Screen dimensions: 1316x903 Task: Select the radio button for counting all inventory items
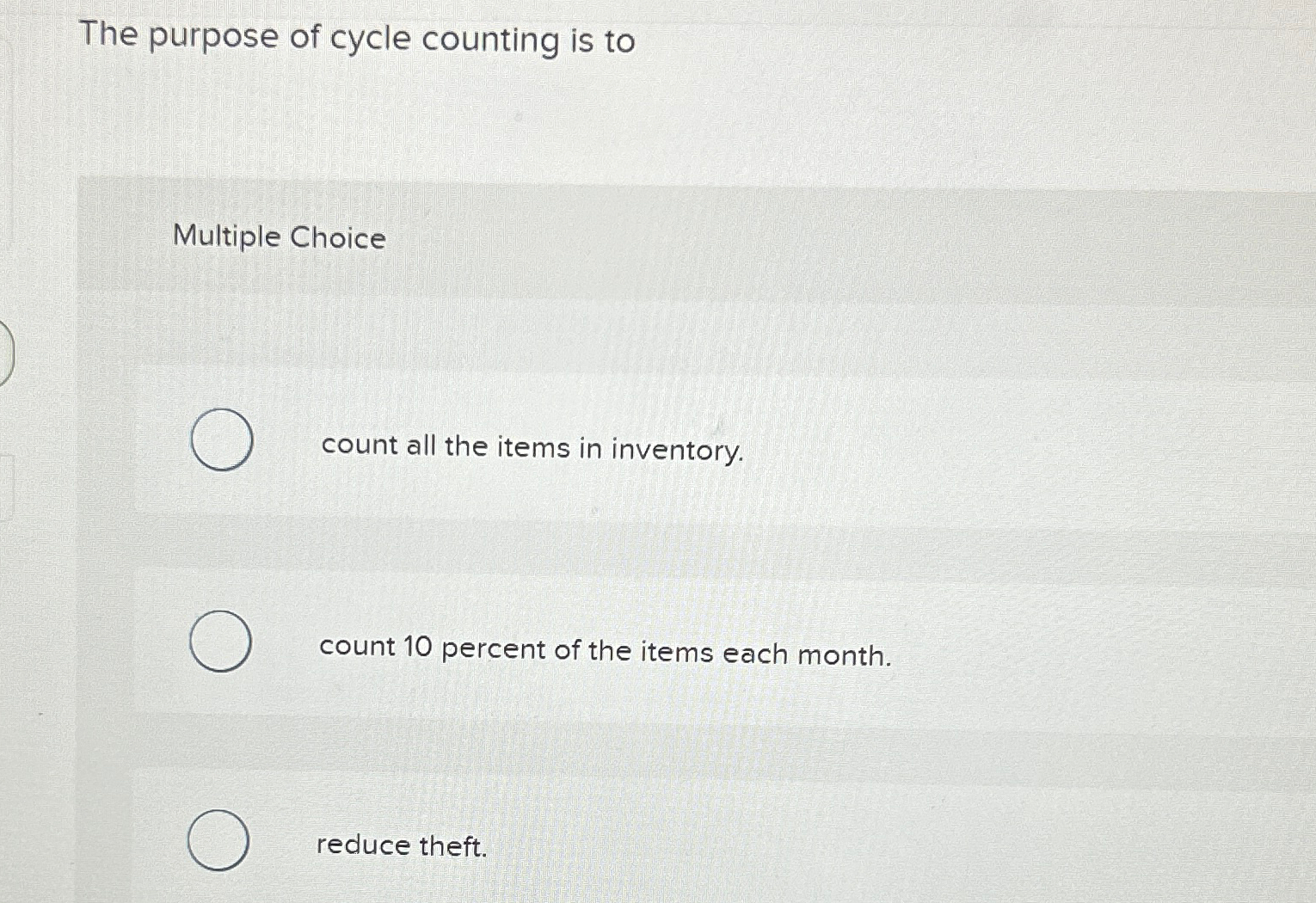tap(223, 440)
